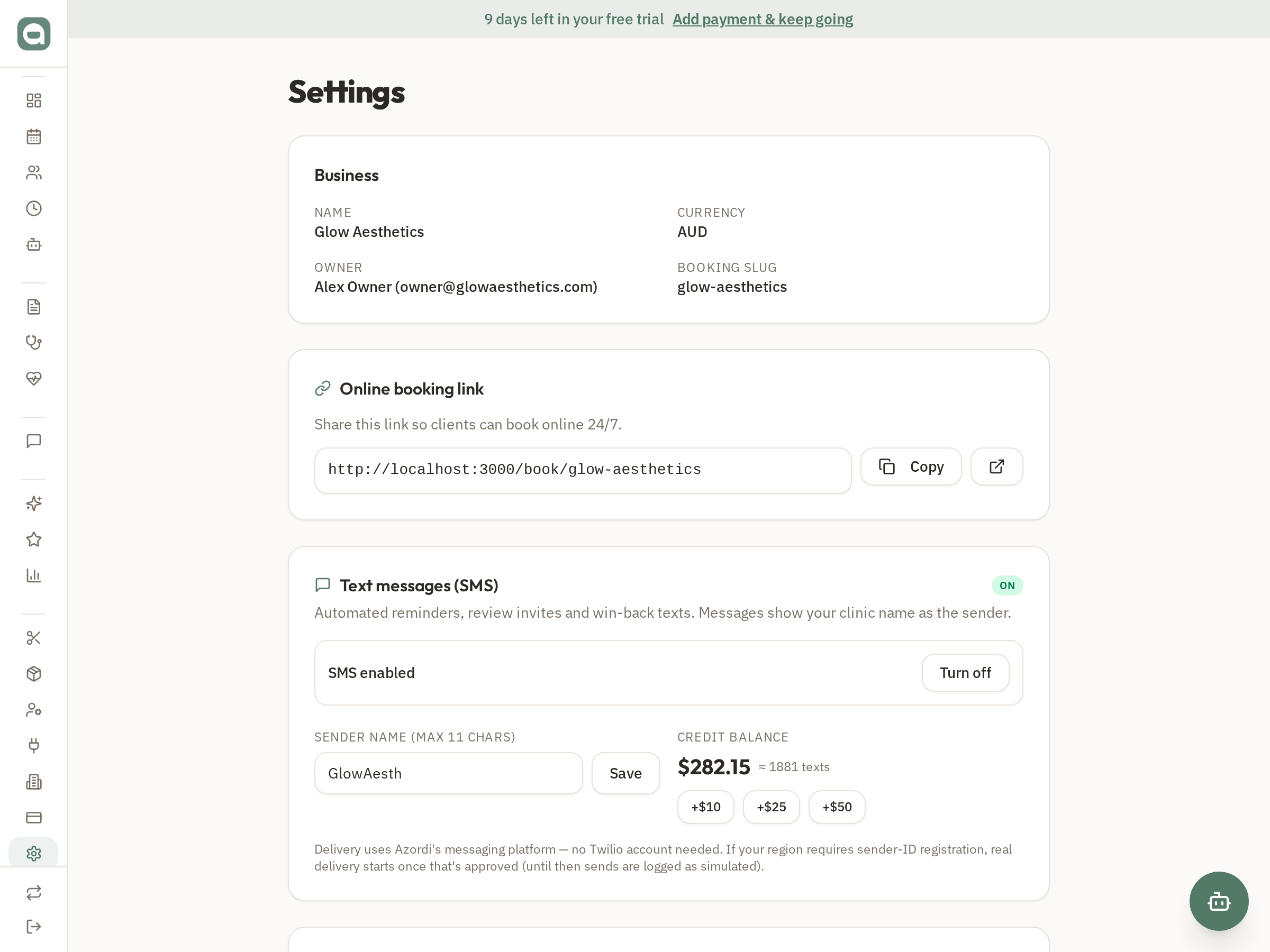Open the floating robot assistant button
1270x952 pixels.
click(x=1218, y=901)
